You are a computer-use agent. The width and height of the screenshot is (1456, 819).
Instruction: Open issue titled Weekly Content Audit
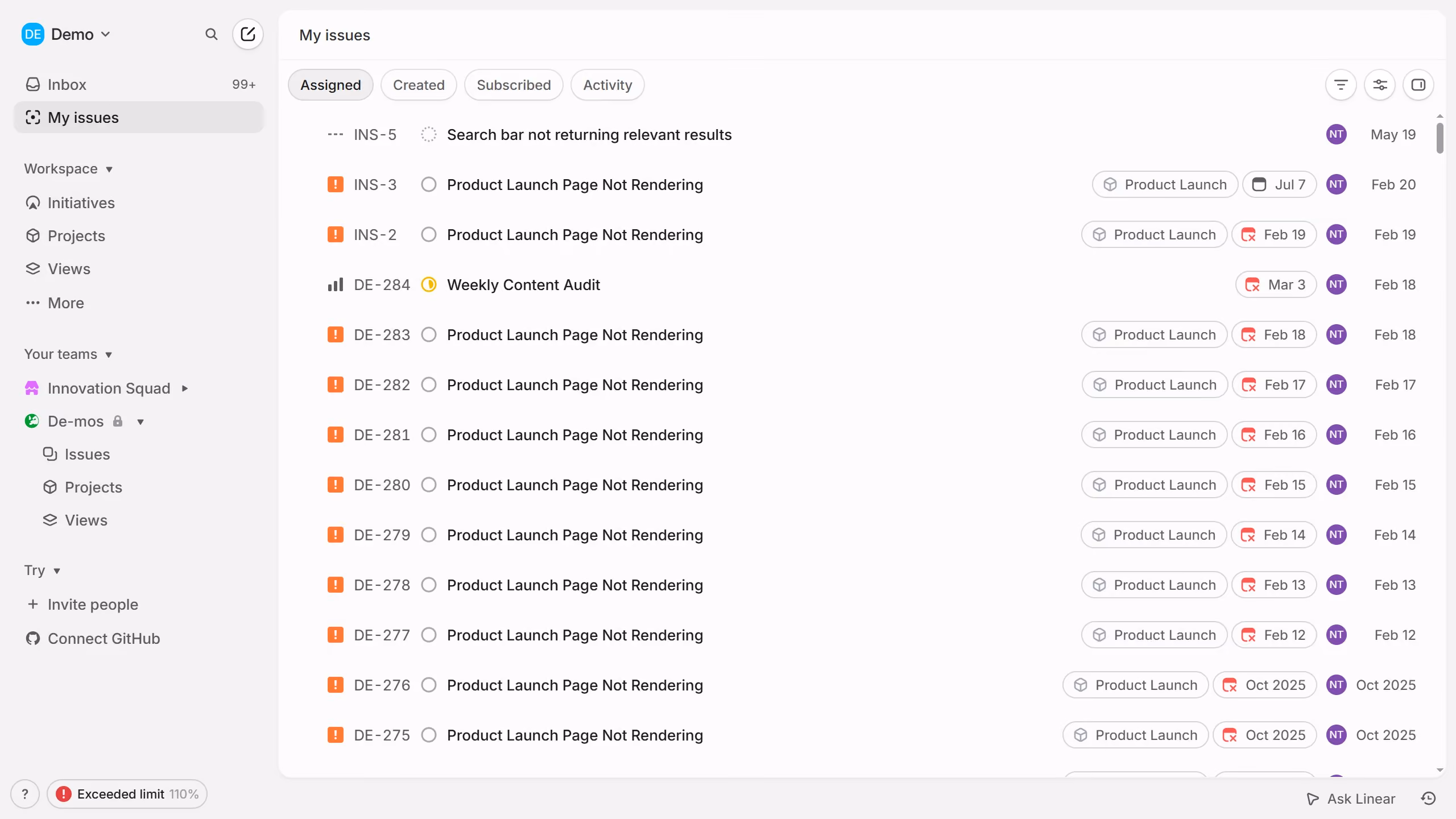point(523,284)
